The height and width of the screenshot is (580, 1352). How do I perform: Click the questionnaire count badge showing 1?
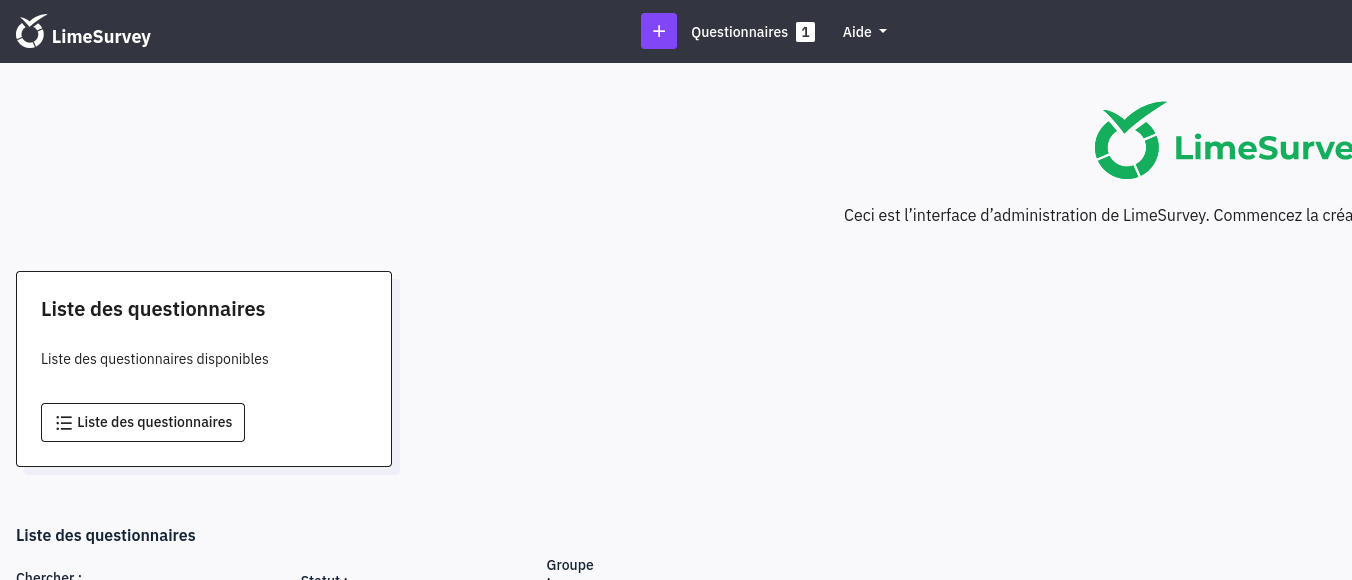click(805, 32)
